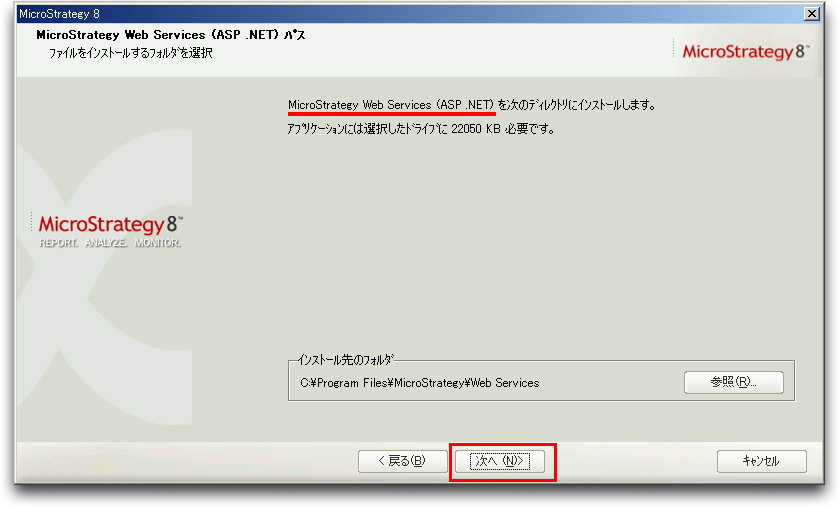
Task: Close the MicroStrategy 8 installer window
Action: (812, 13)
